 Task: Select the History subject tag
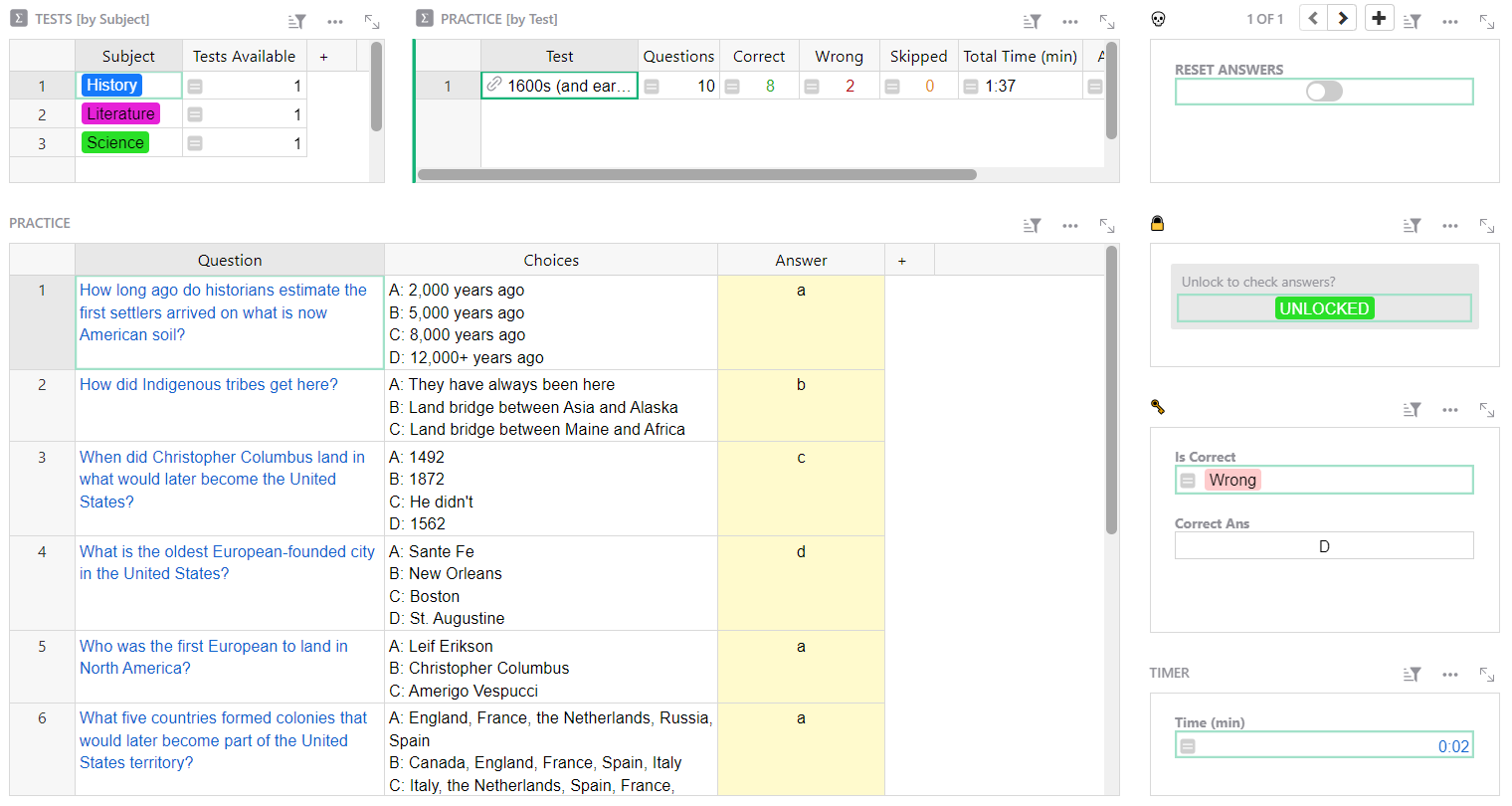[111, 86]
